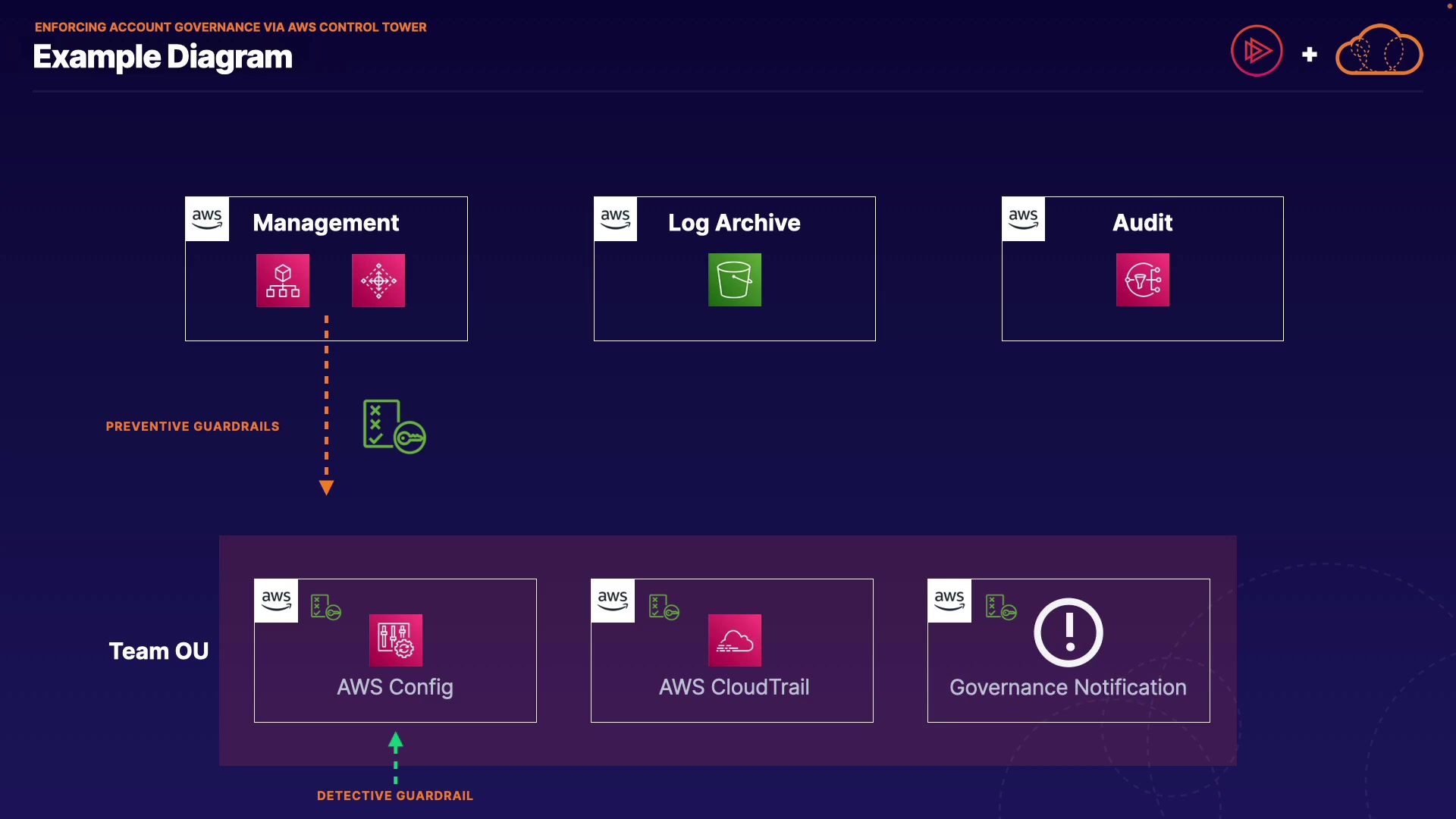Click the Preventive Guardrails label
Screen dimensions: 1456x819
coord(193,426)
